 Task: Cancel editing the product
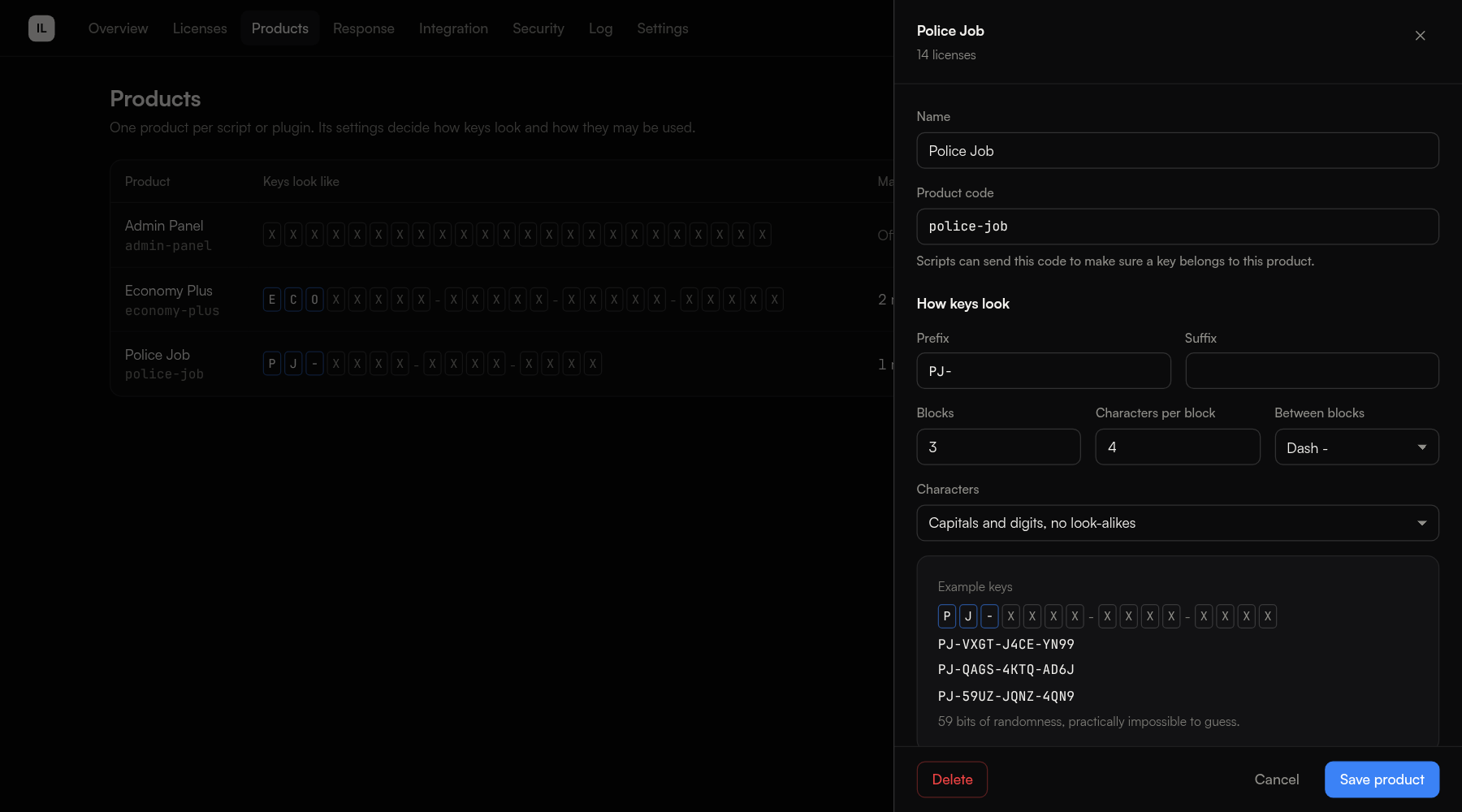1277,780
